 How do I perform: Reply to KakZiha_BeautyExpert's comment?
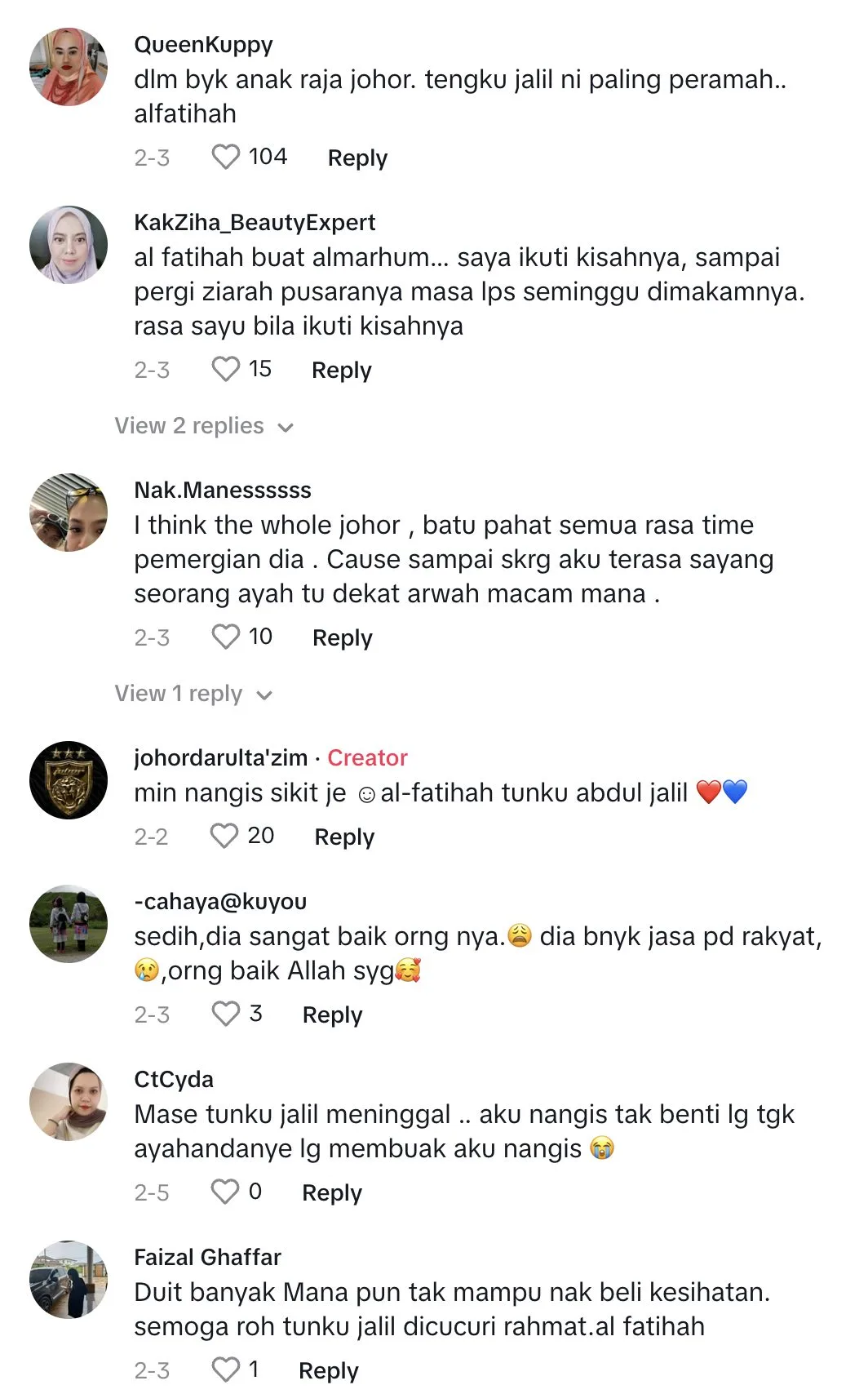point(342,370)
